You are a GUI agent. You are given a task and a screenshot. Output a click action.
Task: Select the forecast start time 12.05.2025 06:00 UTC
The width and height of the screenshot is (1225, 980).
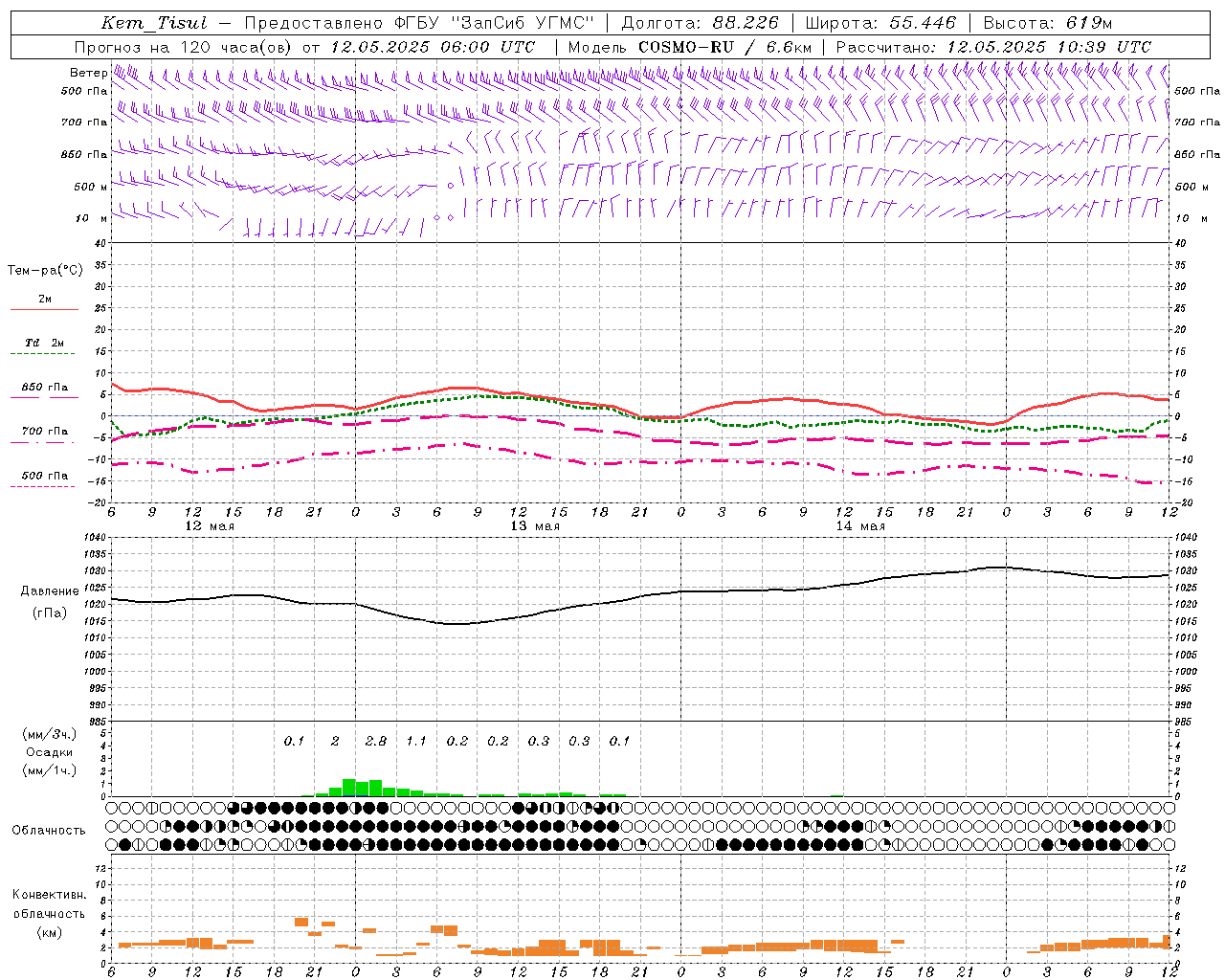(x=433, y=47)
